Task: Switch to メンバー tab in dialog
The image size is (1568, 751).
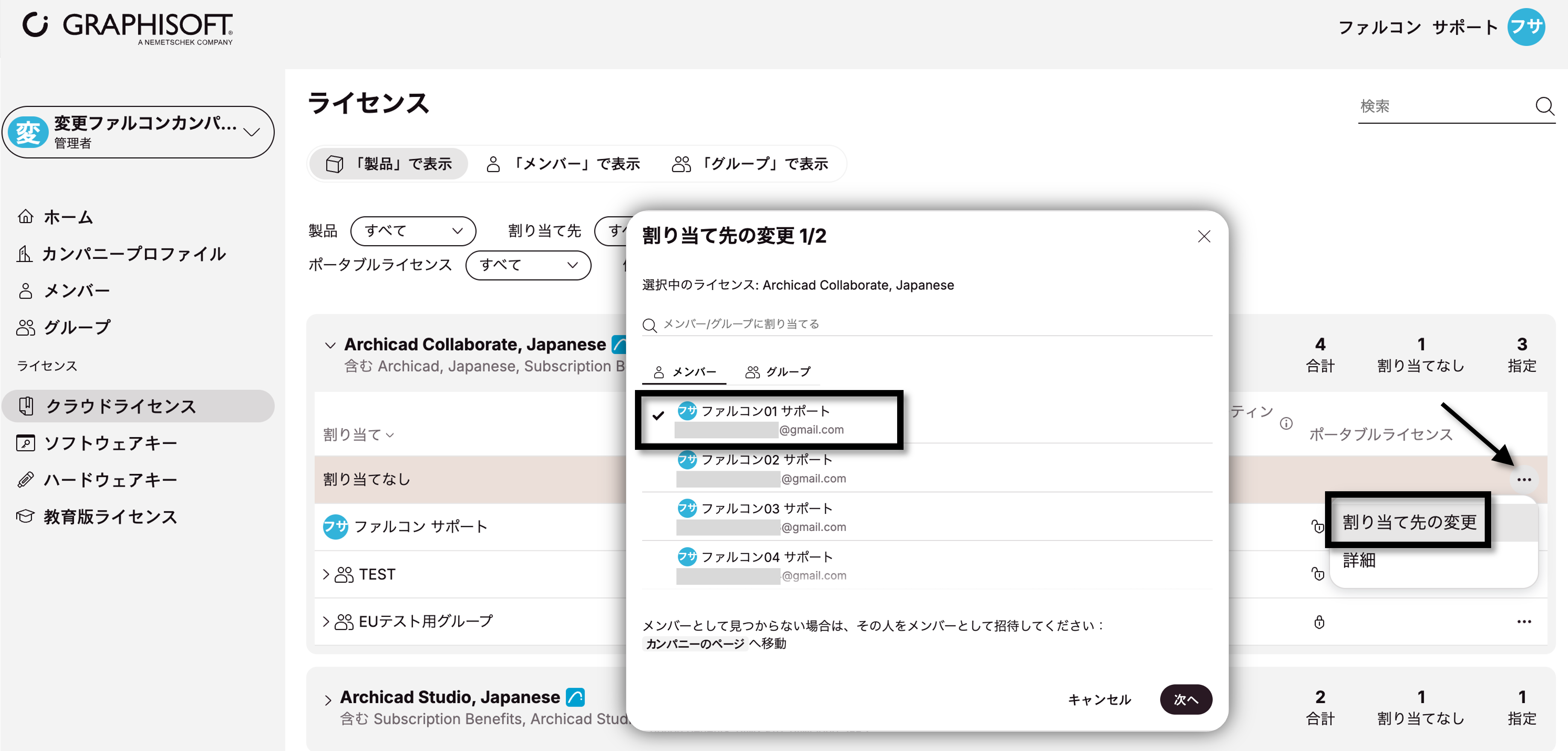Action: pos(685,372)
